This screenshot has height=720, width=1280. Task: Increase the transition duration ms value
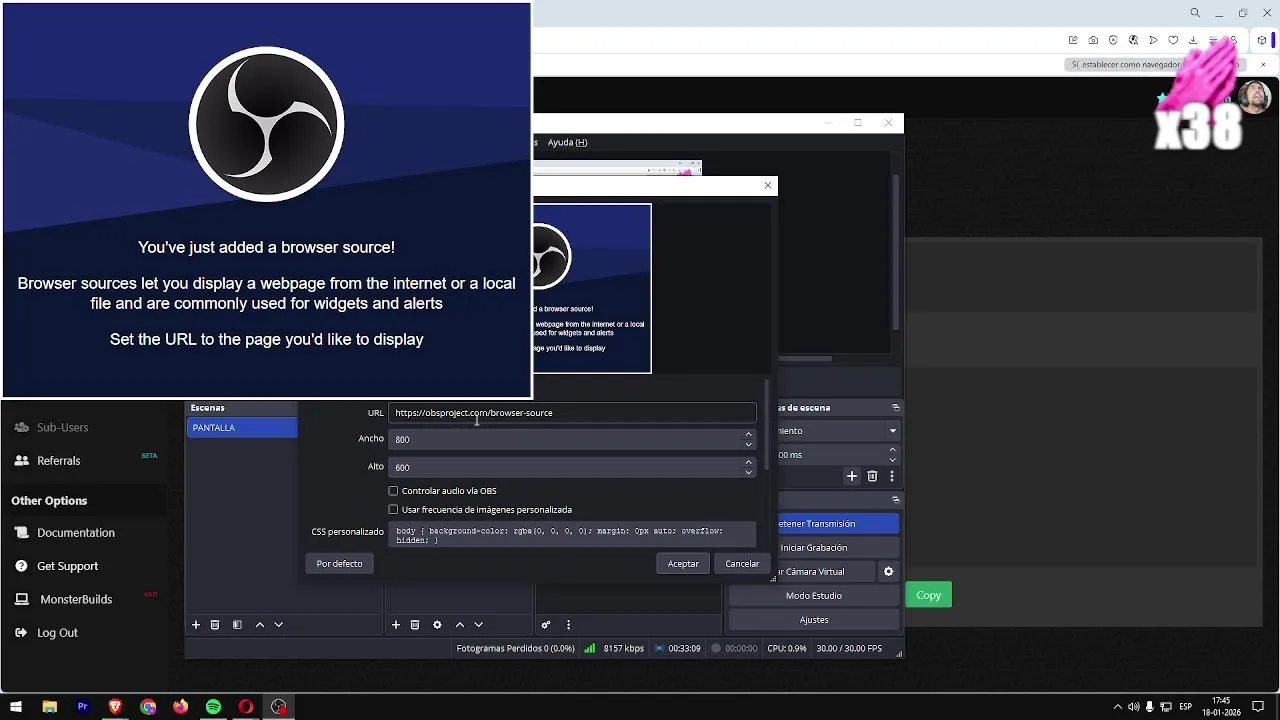tap(893, 451)
